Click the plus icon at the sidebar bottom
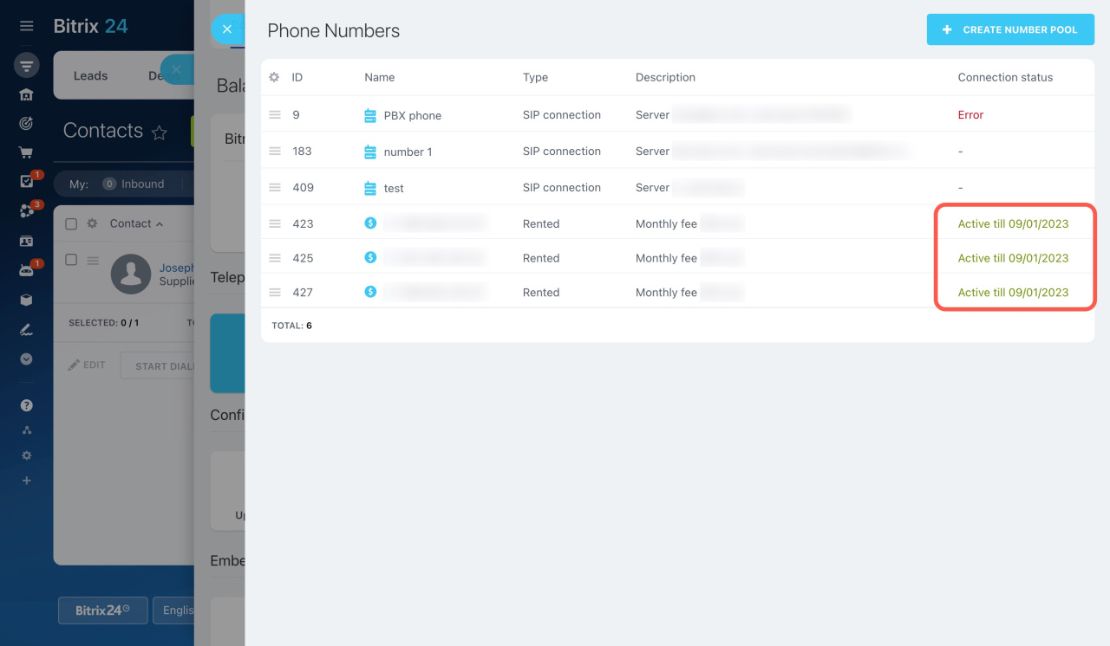 point(26,481)
